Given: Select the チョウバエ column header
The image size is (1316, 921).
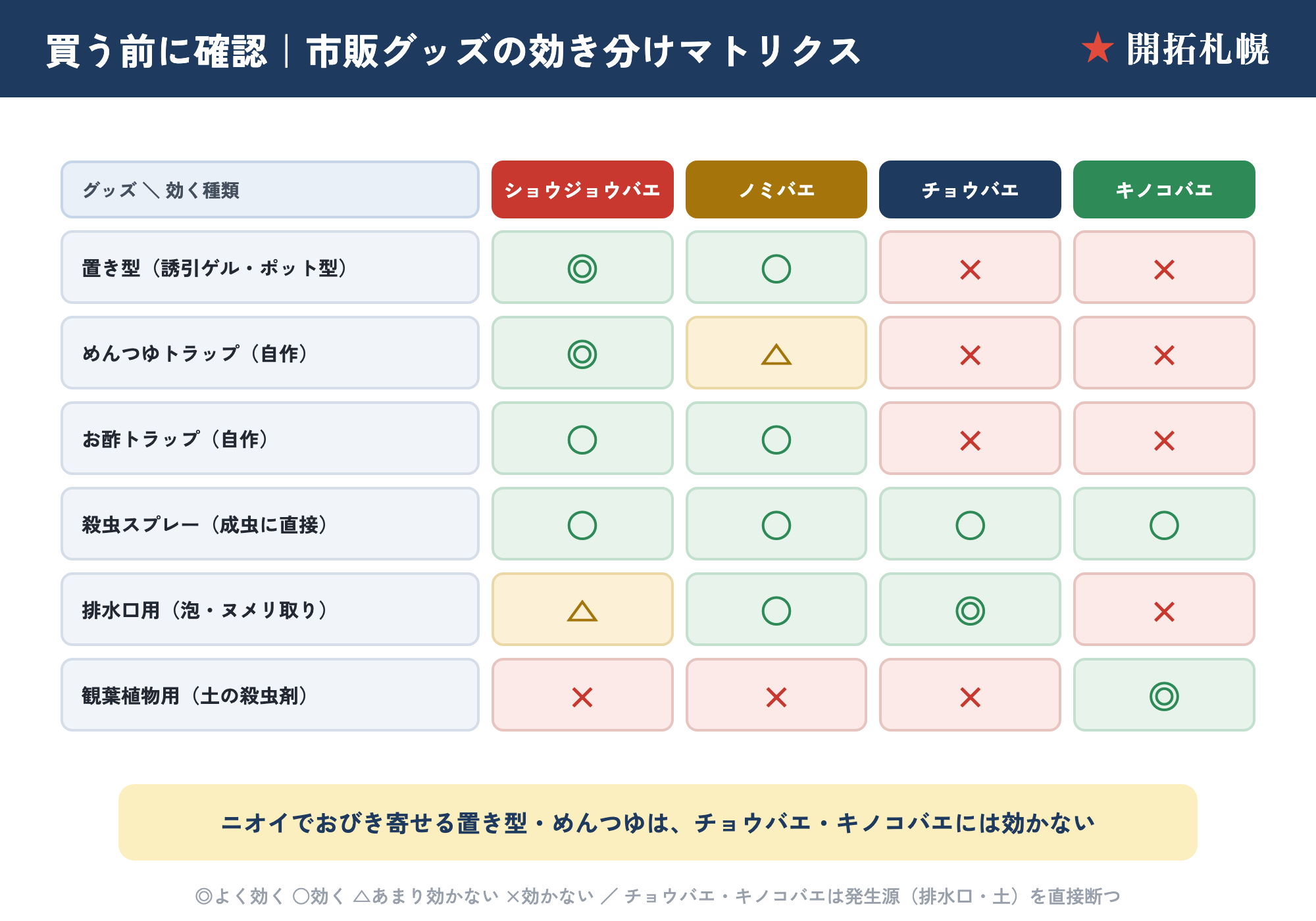Looking at the screenshot, I should [970, 189].
